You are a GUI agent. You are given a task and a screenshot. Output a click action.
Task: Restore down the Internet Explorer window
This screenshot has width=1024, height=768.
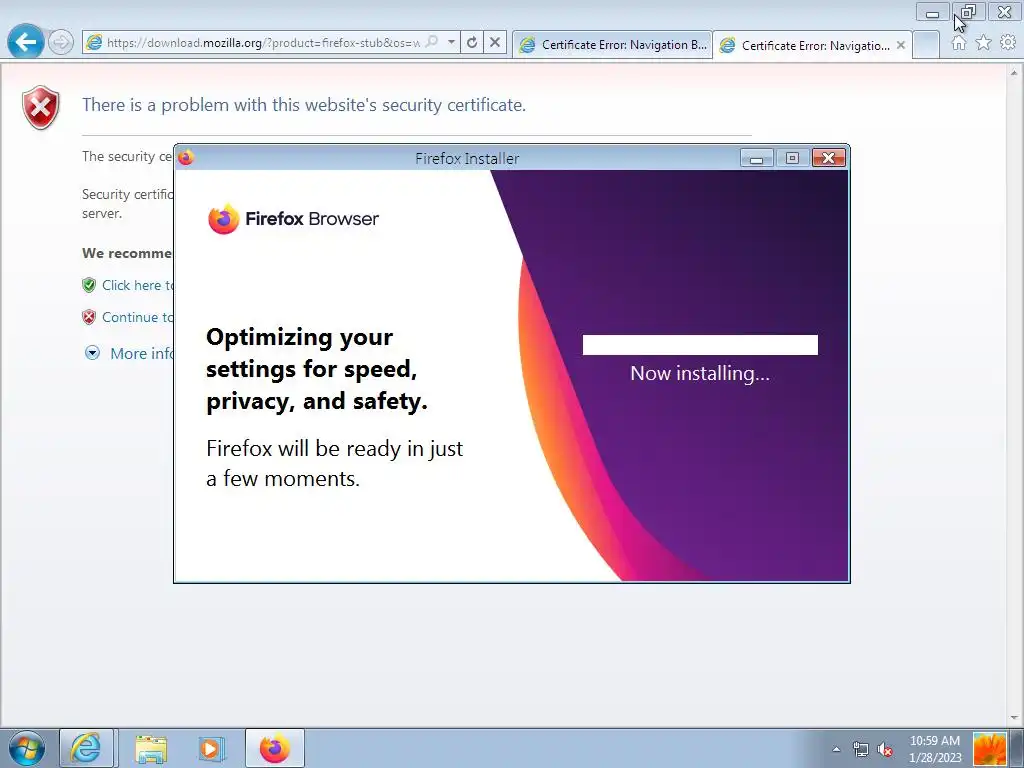[968, 12]
